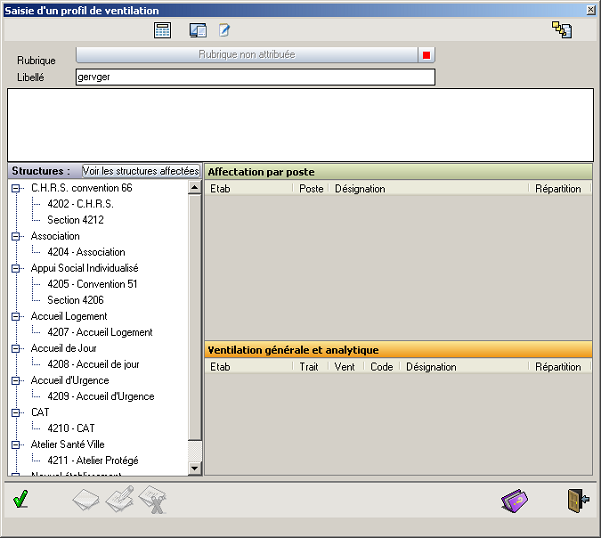
Task: Click the Libellé text field
Action: coord(255,77)
